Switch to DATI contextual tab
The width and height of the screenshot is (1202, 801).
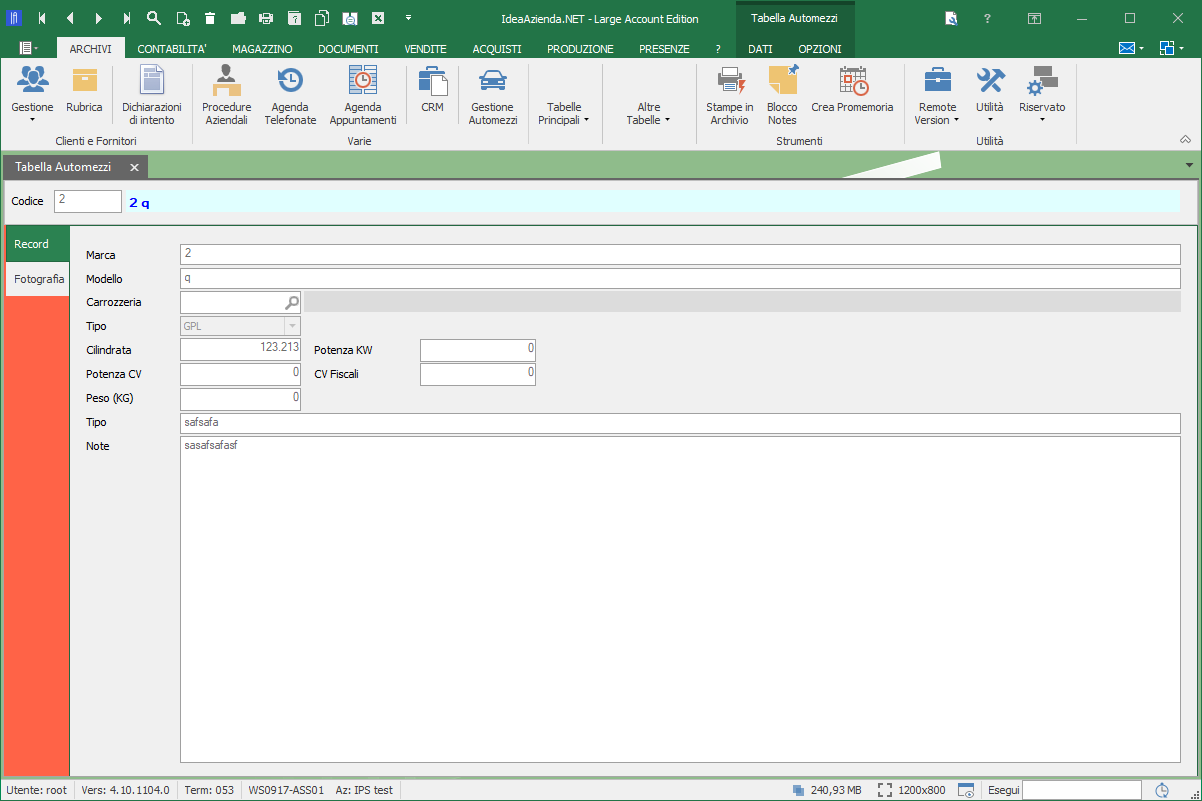click(x=760, y=49)
